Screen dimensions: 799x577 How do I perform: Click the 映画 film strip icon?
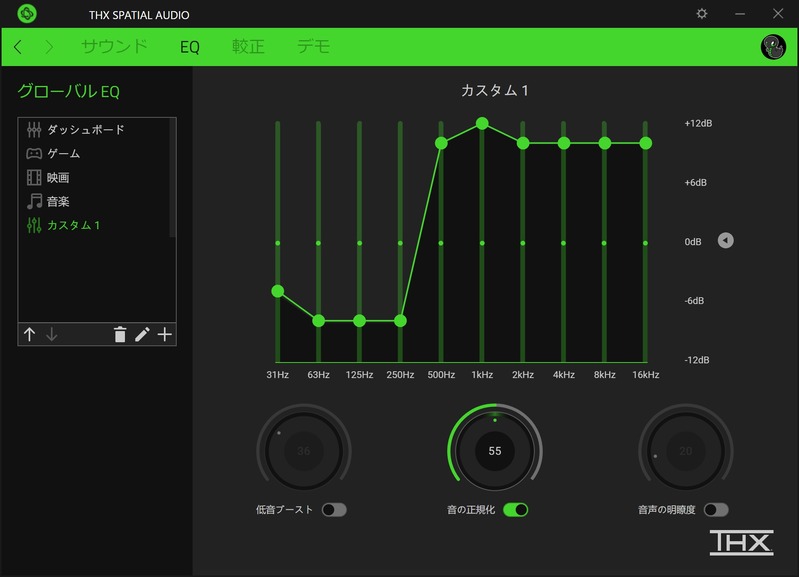[34, 177]
